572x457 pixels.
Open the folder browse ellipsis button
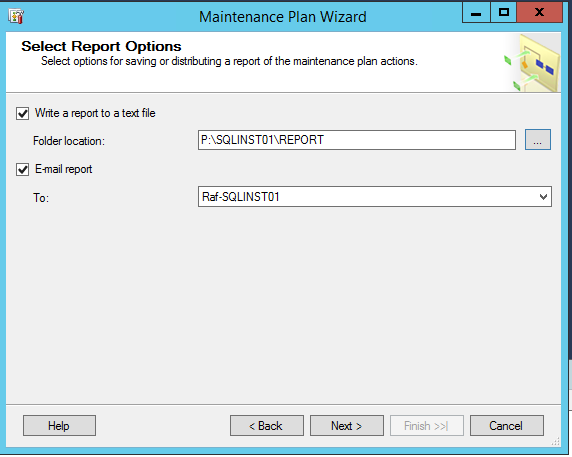[x=538, y=140]
